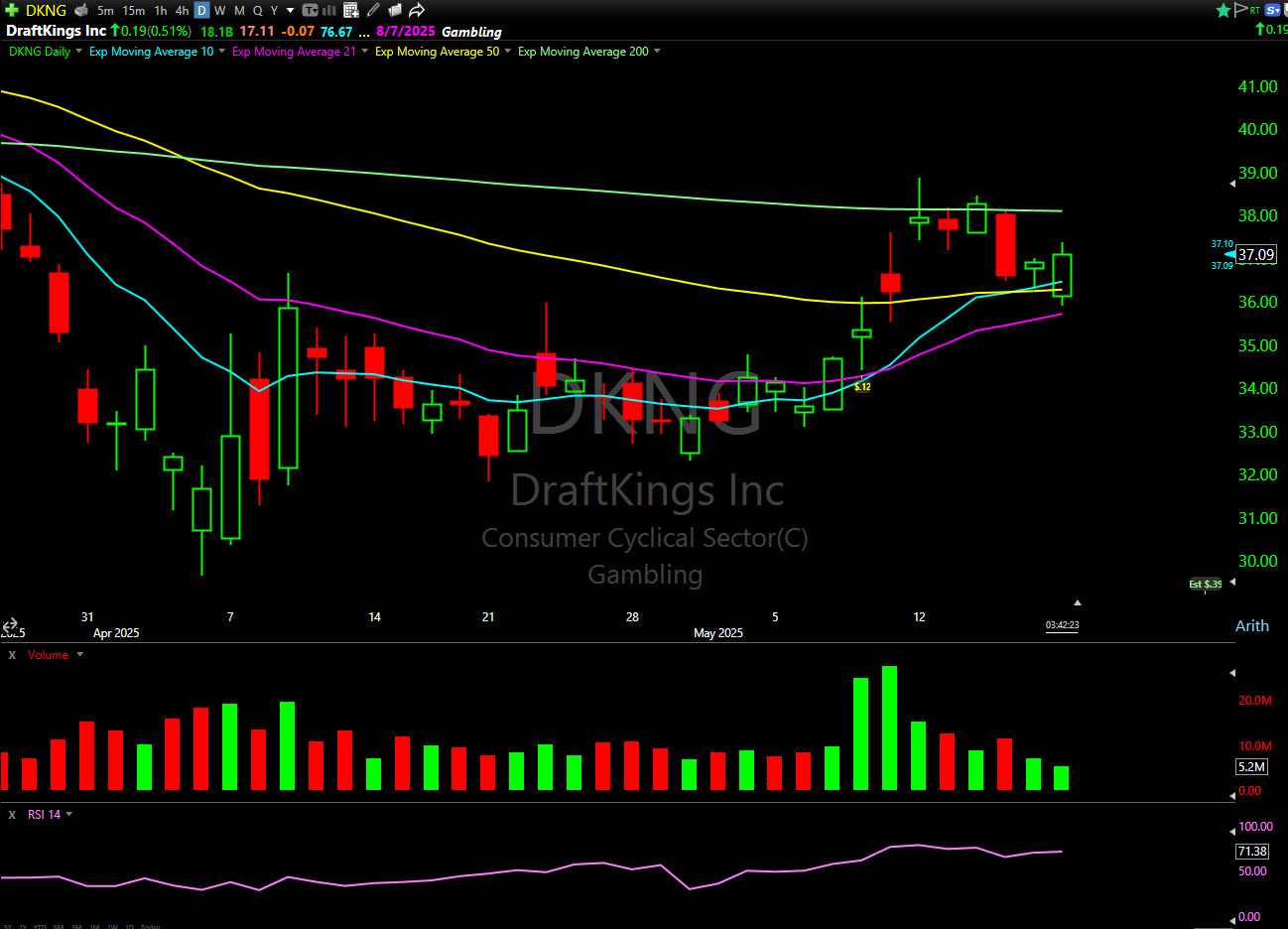Open DKNG Daily price plot dropdown
This screenshot has height=929, width=1288.
(78, 52)
